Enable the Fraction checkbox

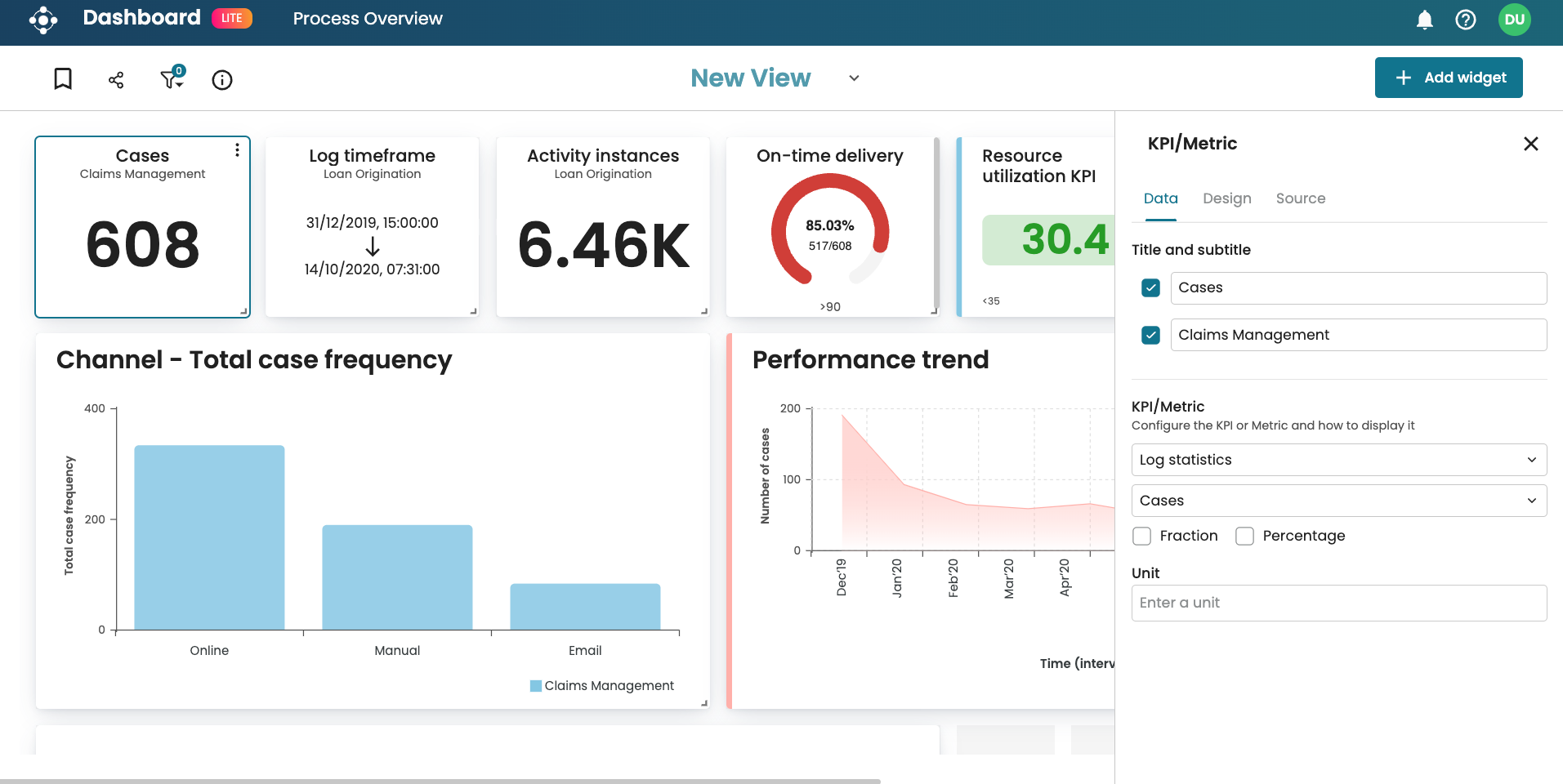coord(1142,537)
